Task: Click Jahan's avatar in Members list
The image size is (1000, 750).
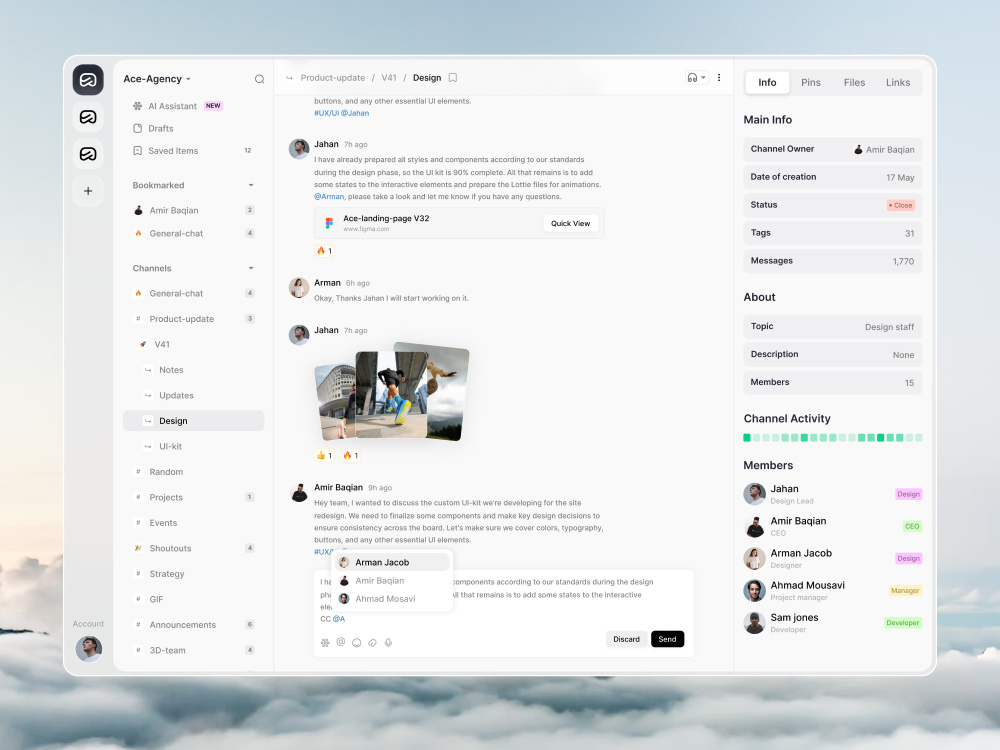Action: pyautogui.click(x=754, y=494)
